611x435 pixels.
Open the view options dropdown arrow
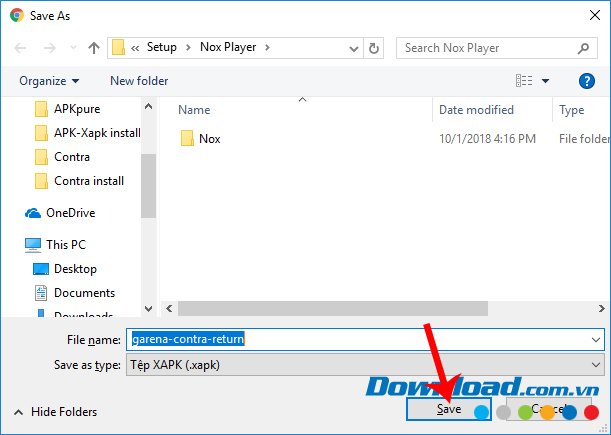[546, 81]
